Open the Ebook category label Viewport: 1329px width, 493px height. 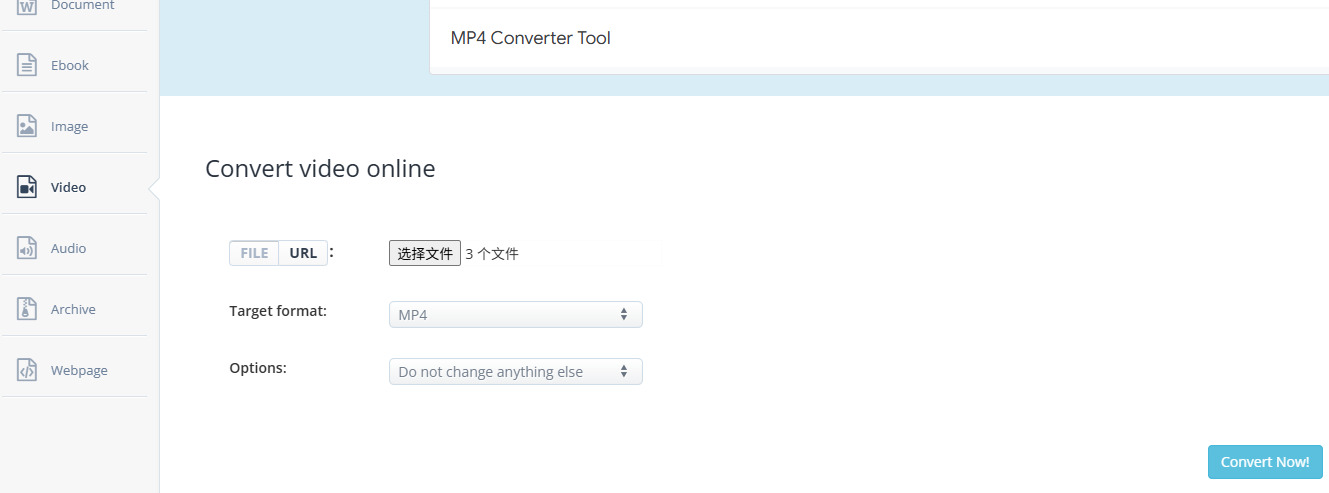pos(70,65)
